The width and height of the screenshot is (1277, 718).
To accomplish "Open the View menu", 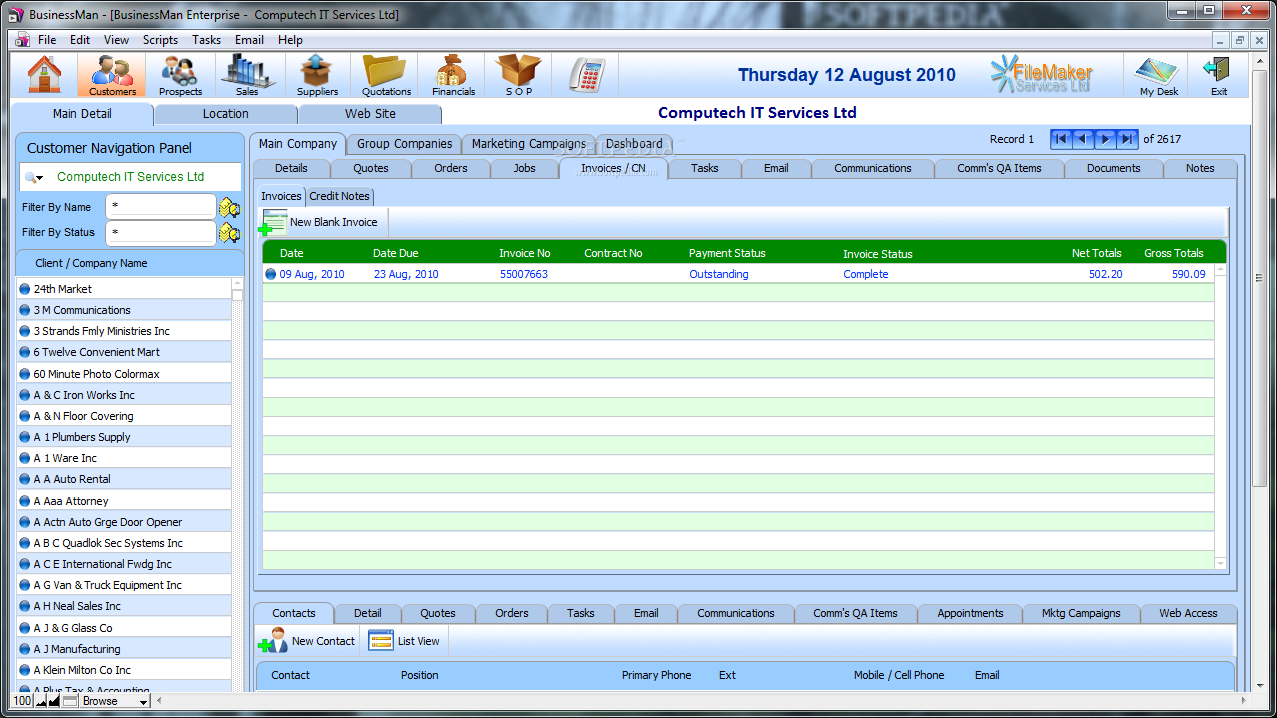I will tap(116, 40).
